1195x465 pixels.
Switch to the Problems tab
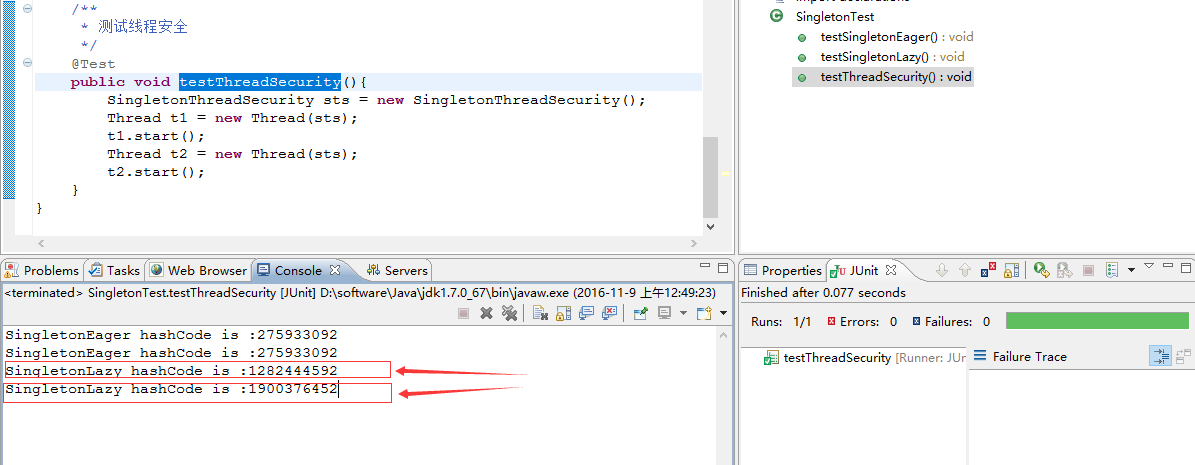[x=42, y=271]
